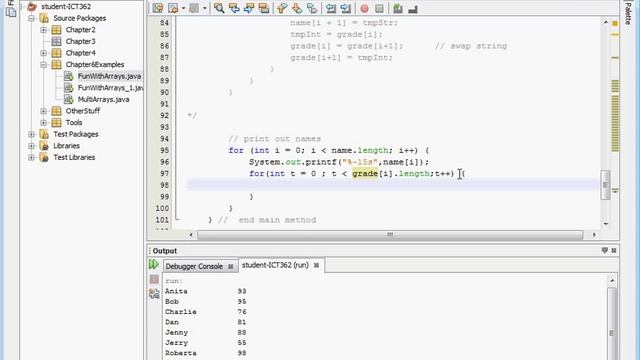Click the Stop icon in Output sidebar
This screenshot has height=360, width=640.
(154, 279)
